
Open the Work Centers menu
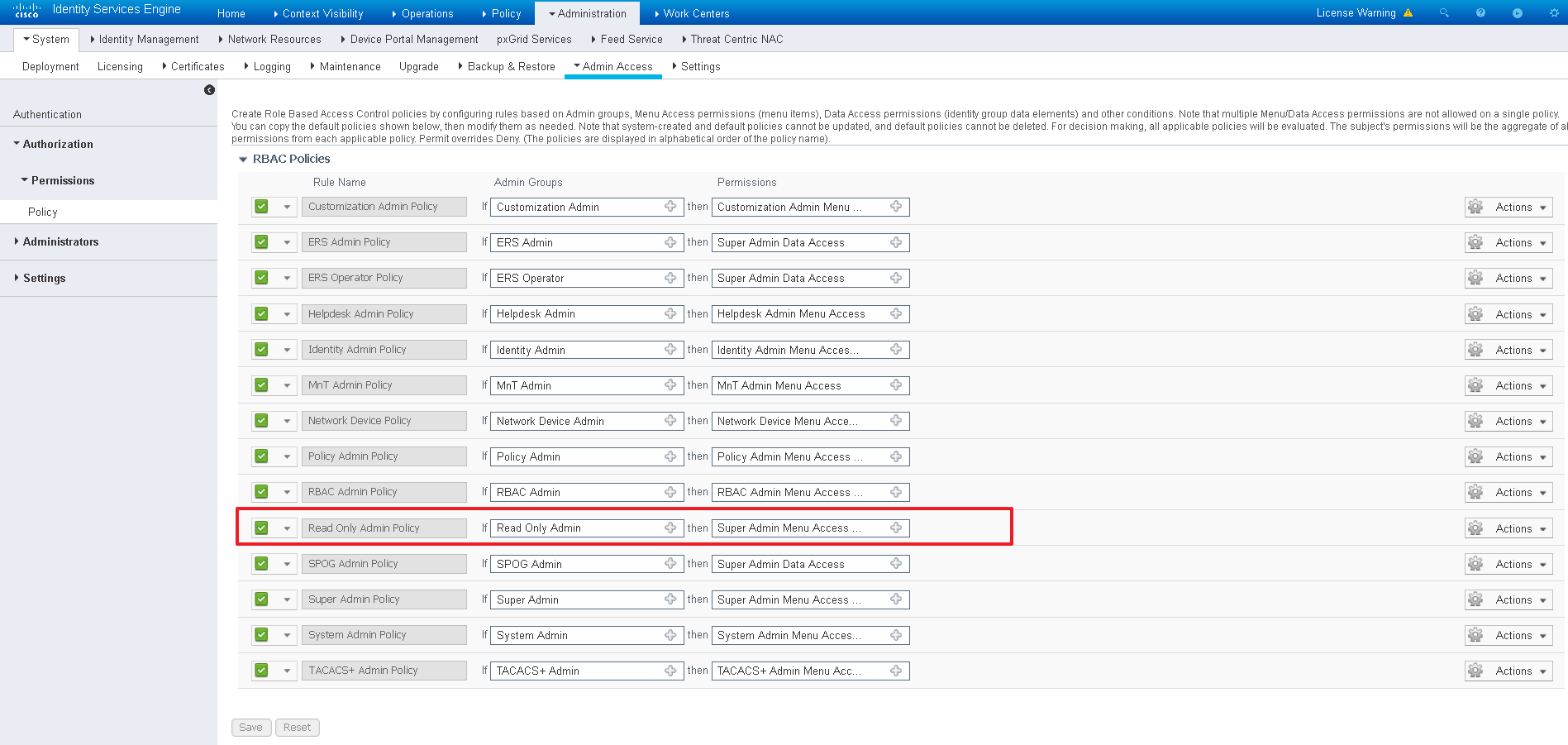coord(692,13)
